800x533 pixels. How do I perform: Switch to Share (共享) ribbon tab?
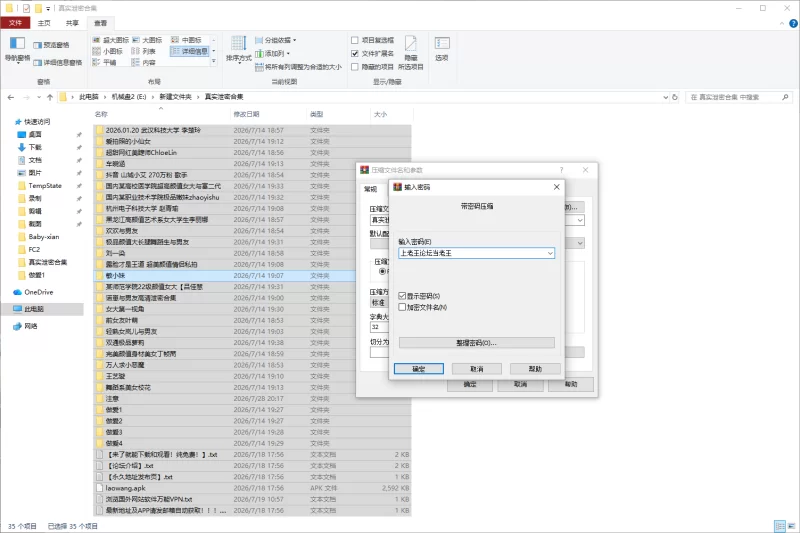point(72,23)
